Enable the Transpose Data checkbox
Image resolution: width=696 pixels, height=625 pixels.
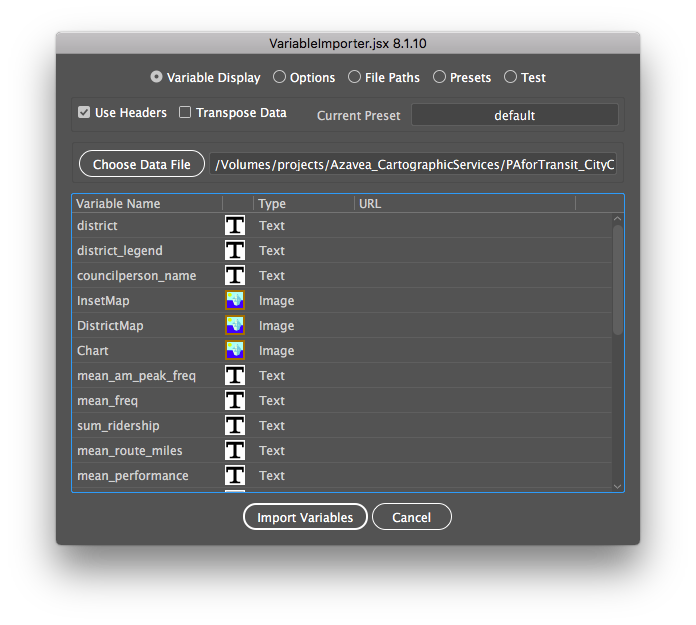click(x=185, y=113)
